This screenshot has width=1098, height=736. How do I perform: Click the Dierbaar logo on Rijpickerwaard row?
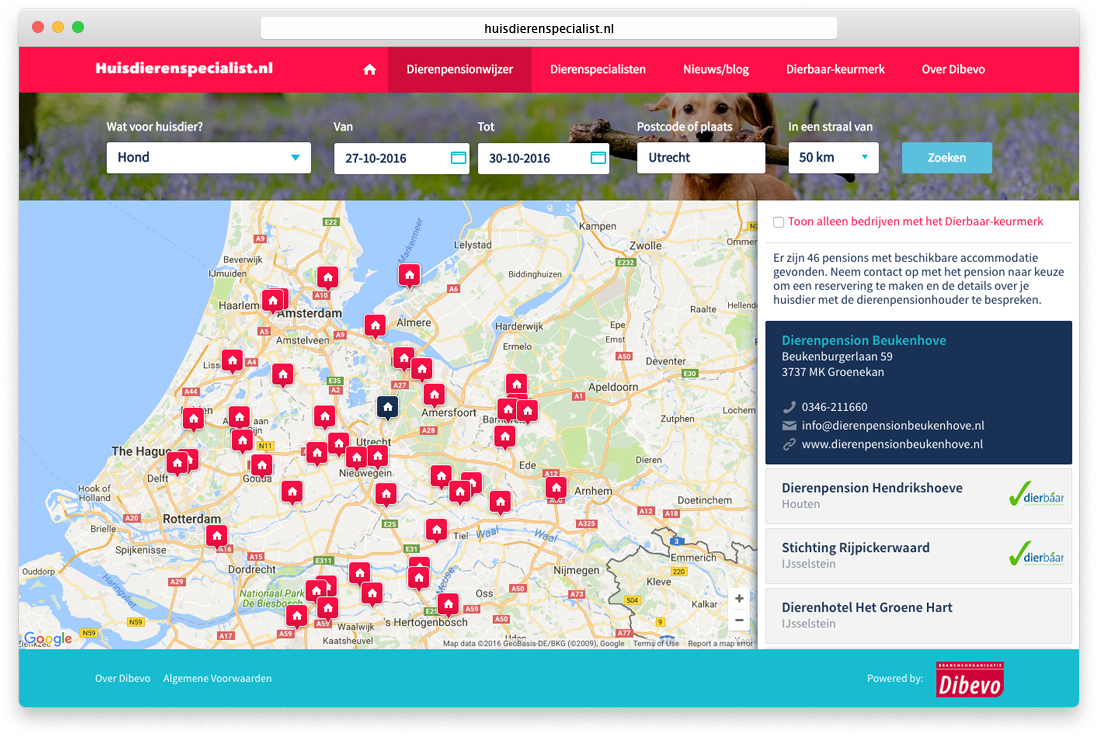coord(1036,555)
